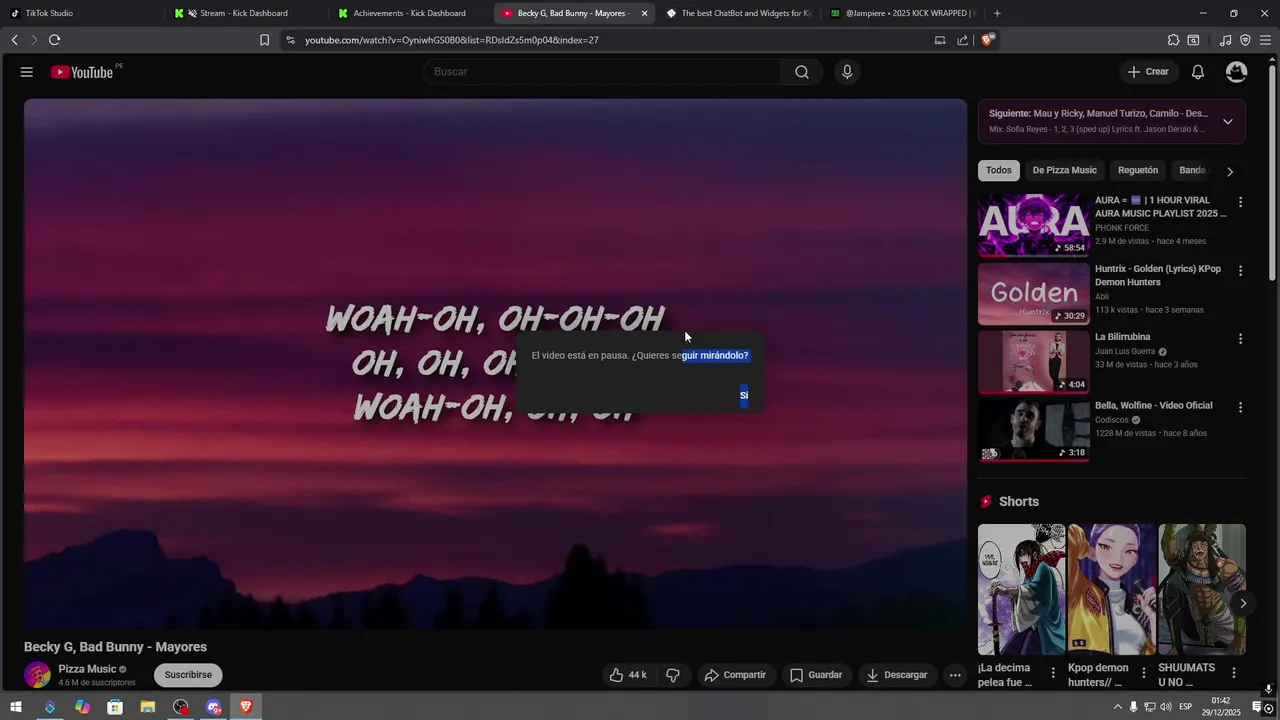This screenshot has width=1280, height=720.
Task: Go back in browser history
Action: pos(15,40)
